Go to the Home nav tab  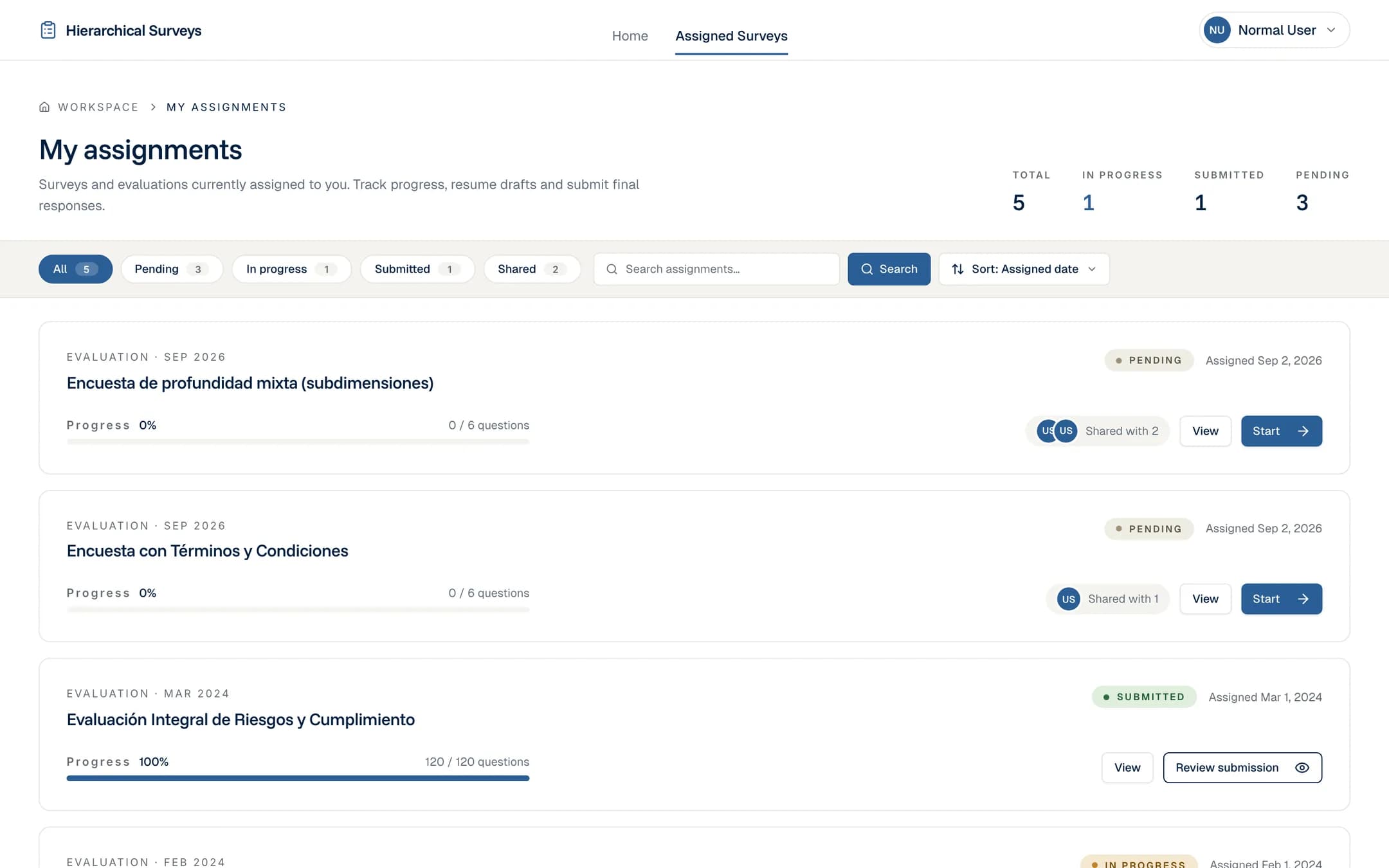630,36
